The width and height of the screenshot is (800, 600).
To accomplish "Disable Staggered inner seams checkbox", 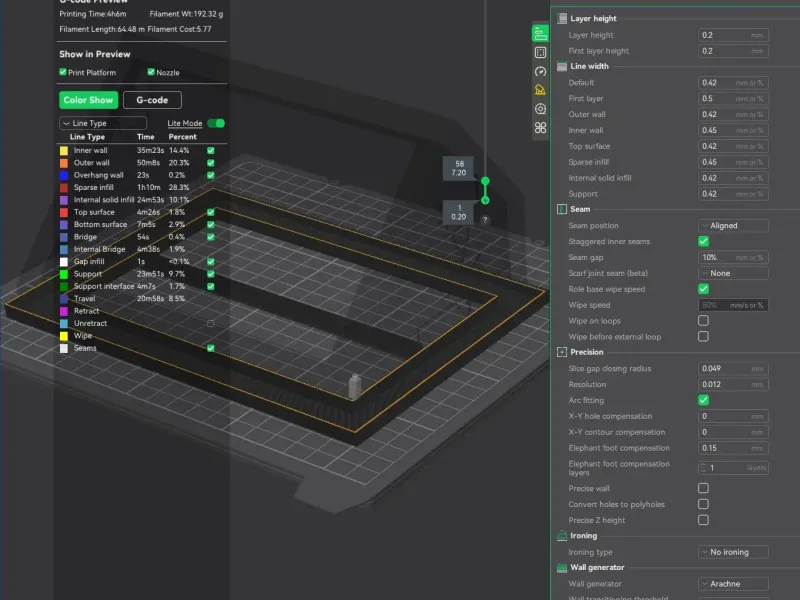I will coord(703,241).
